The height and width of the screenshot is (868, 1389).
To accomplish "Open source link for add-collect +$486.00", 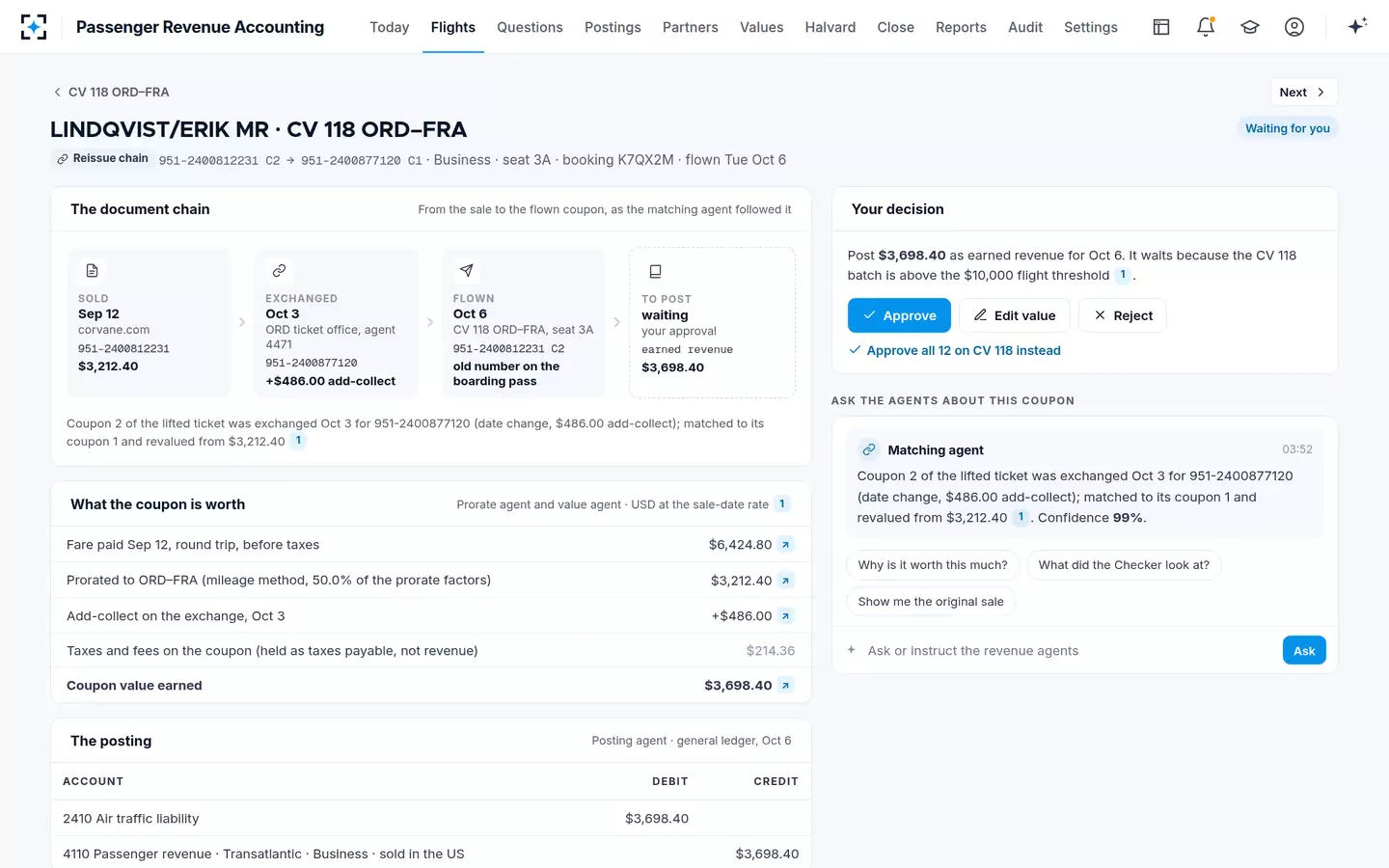I will (786, 616).
